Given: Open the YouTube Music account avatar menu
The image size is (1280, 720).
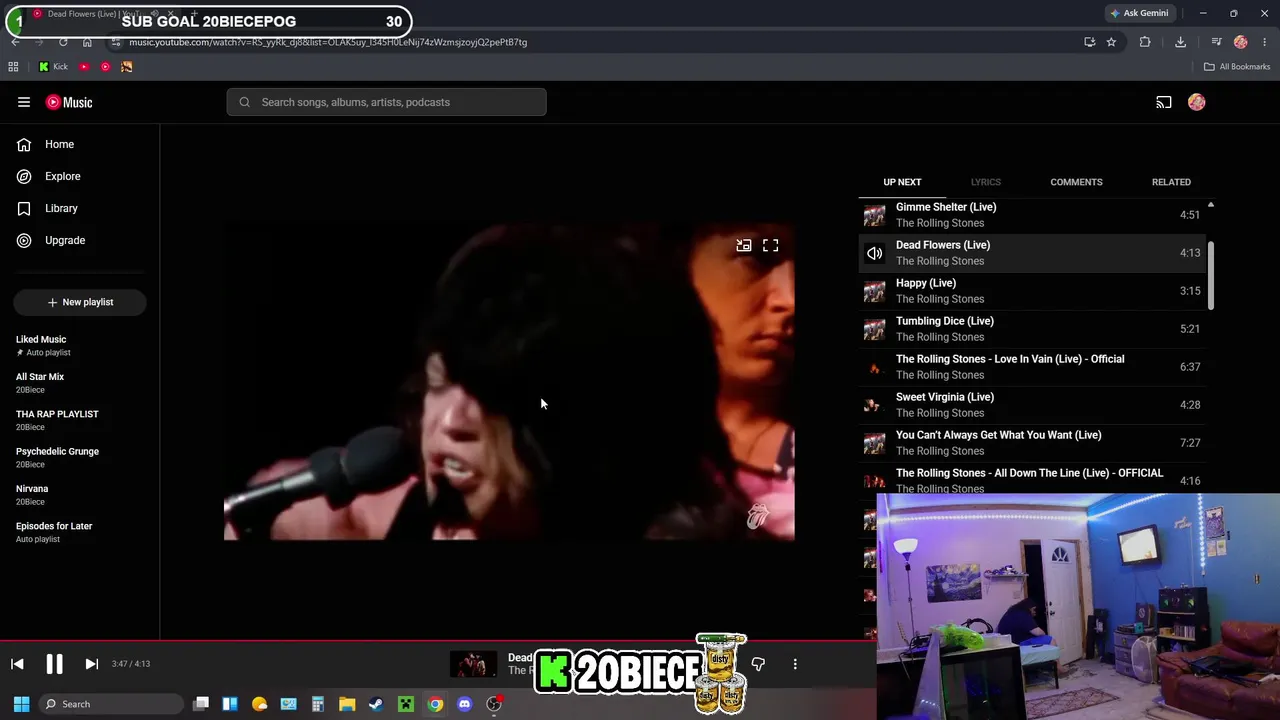Looking at the screenshot, I should [x=1197, y=102].
